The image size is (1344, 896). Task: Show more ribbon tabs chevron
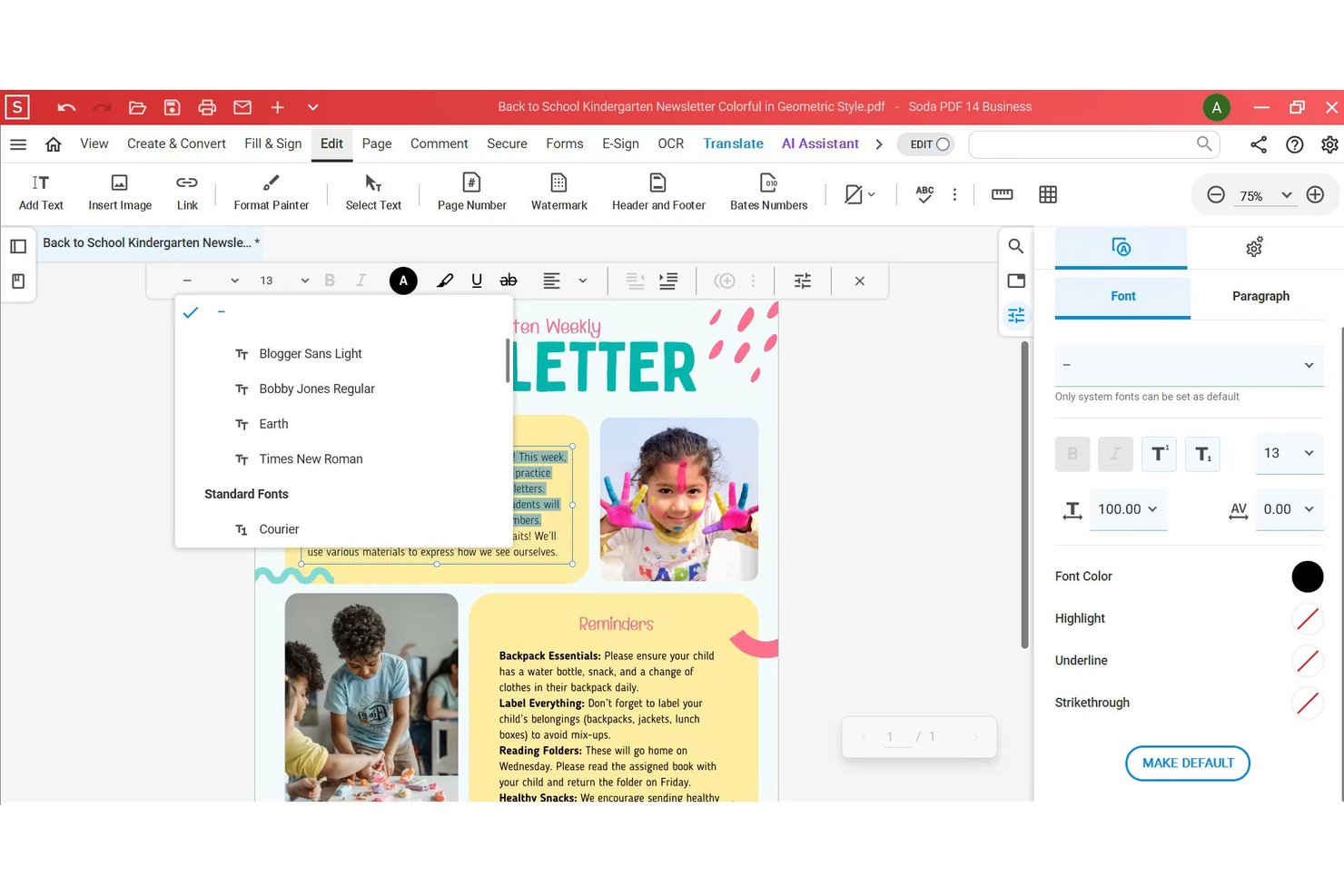879,144
